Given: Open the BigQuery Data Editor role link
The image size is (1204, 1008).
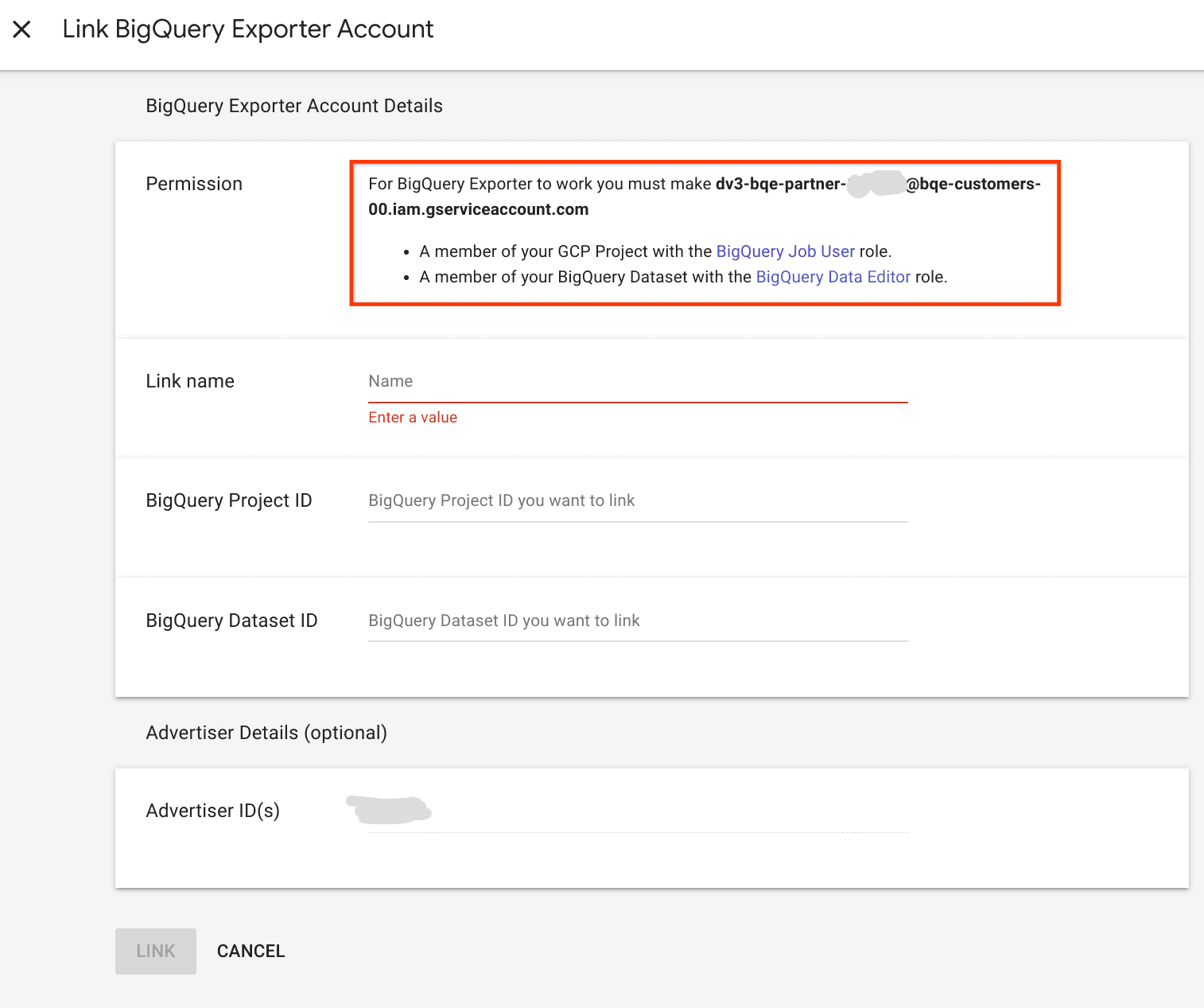Looking at the screenshot, I should coord(833,276).
